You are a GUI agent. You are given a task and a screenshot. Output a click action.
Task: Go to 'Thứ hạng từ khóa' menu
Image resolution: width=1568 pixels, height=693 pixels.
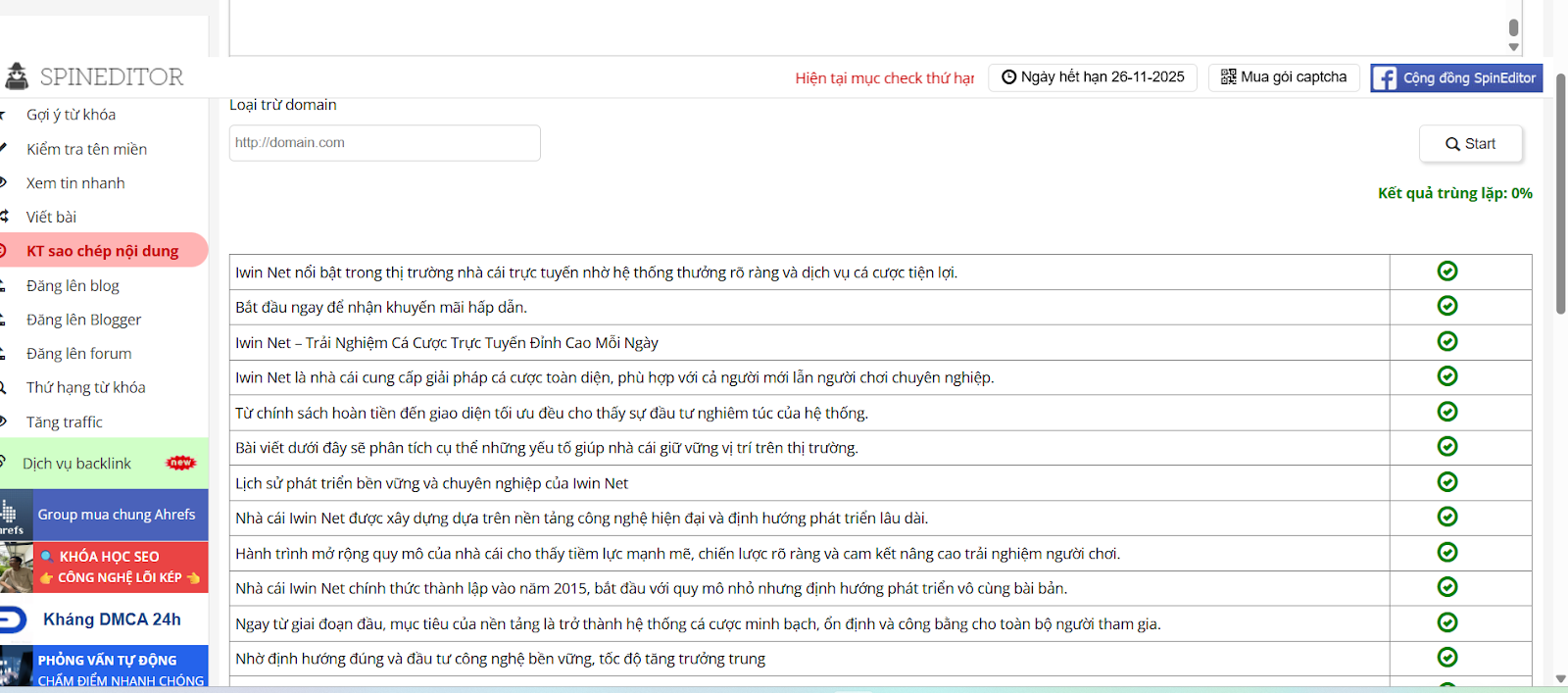[85, 387]
